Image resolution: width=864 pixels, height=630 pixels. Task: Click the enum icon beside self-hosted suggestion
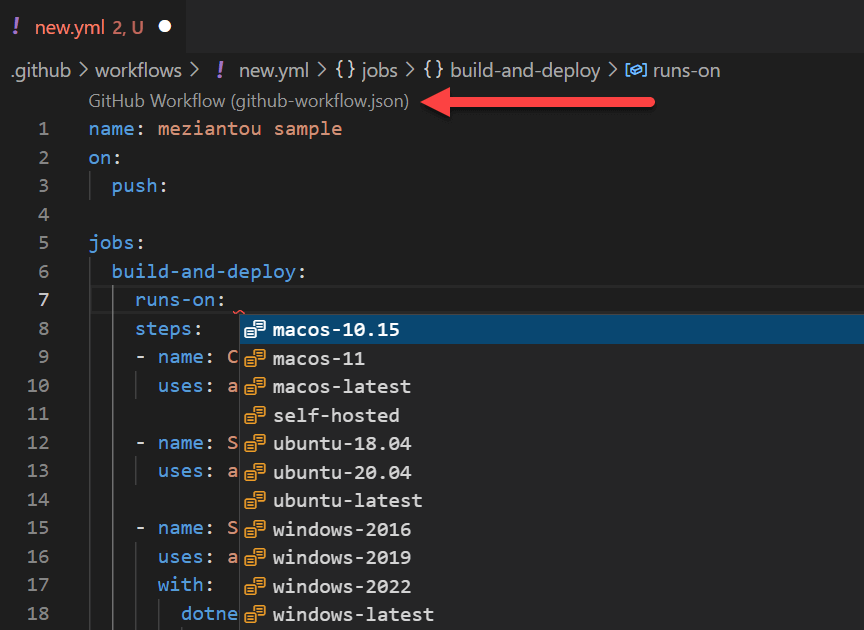[x=256, y=415]
